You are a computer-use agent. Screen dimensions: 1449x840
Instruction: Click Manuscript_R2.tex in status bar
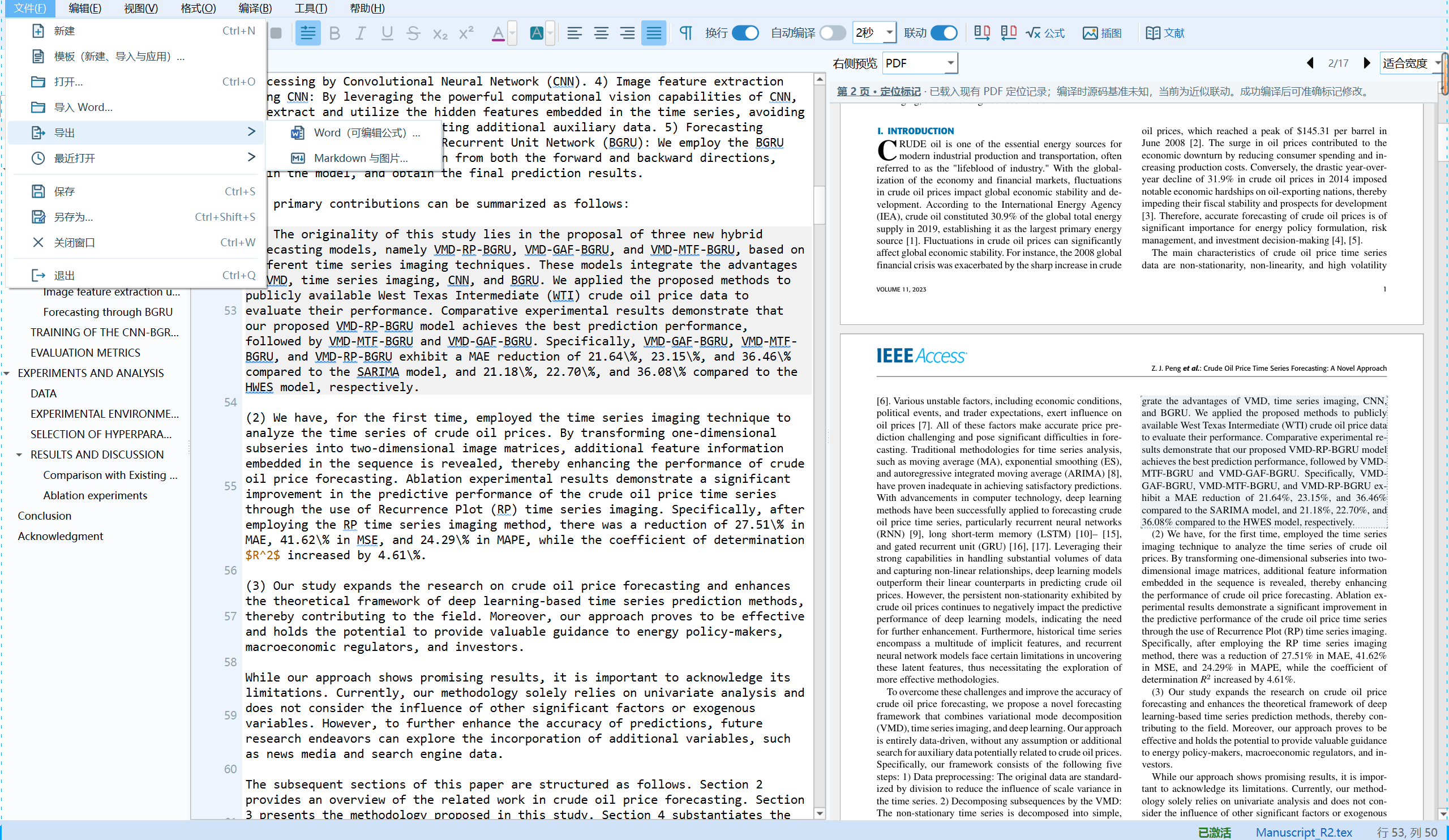(1304, 832)
